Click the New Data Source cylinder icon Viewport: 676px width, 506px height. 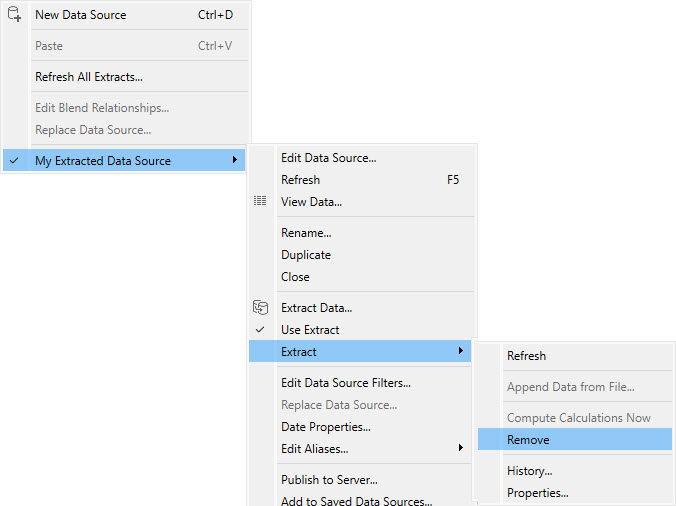[14, 15]
